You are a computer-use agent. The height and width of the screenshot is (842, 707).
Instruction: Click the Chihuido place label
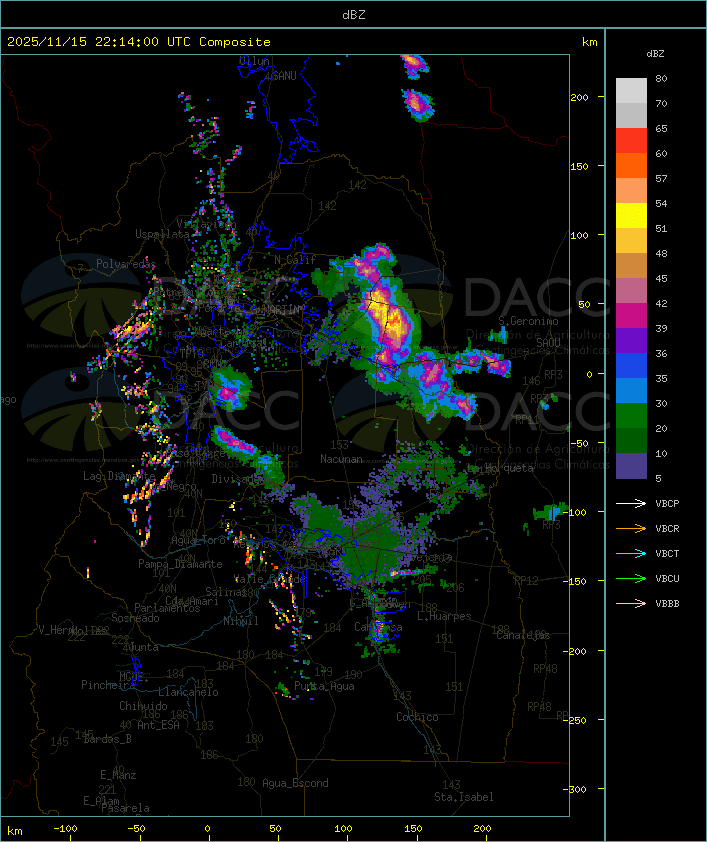143,706
